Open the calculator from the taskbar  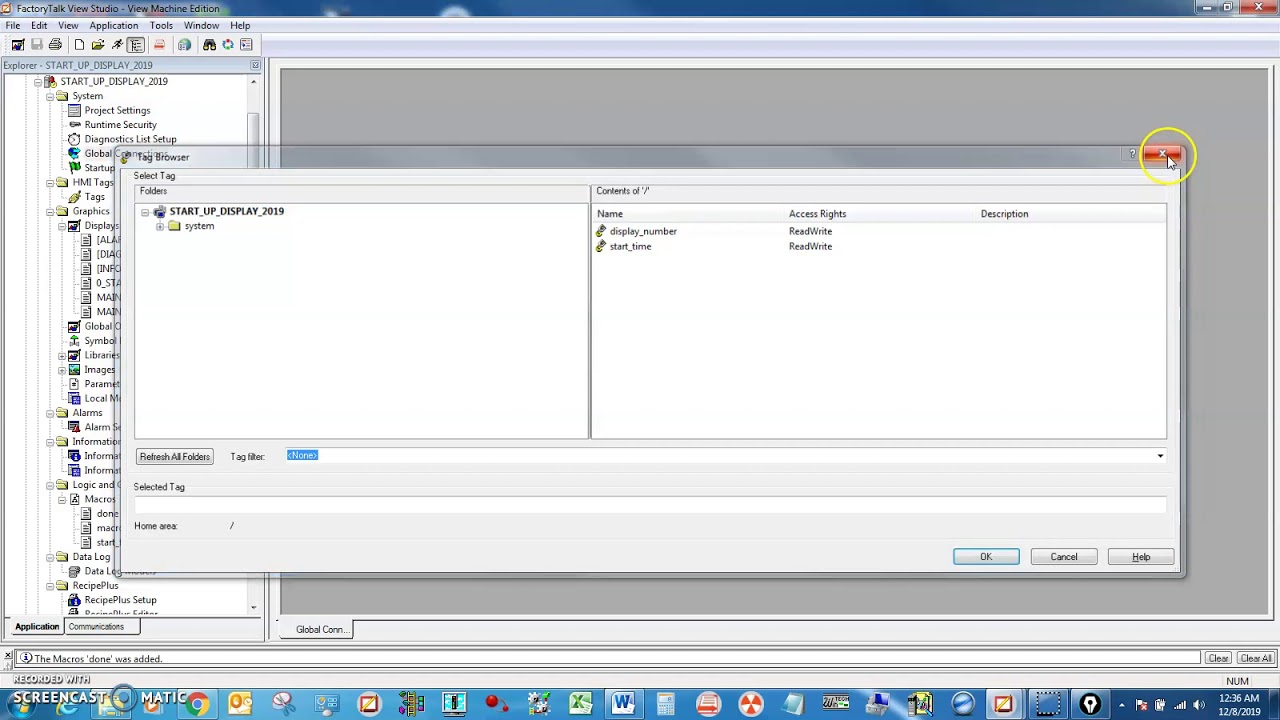666,704
